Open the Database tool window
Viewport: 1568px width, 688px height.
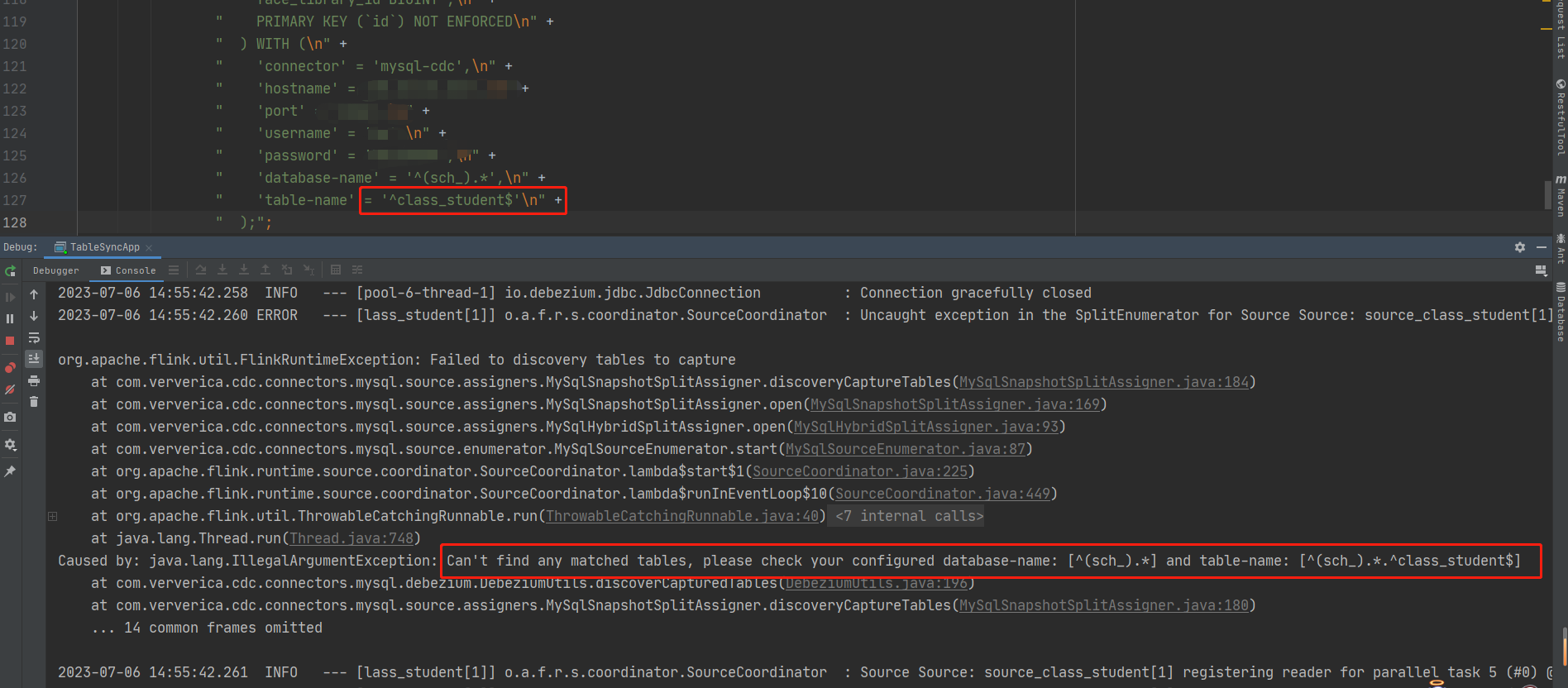(x=1561, y=312)
